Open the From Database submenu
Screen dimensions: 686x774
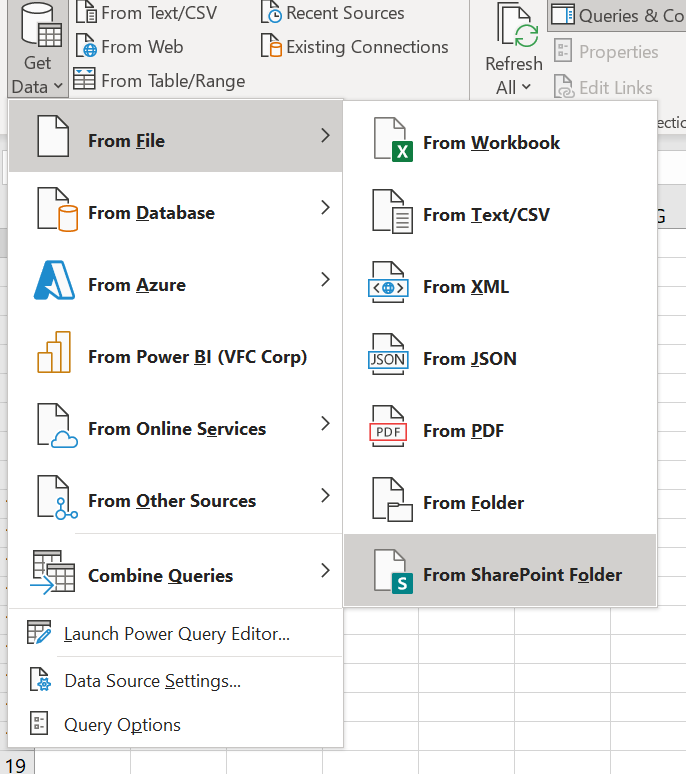click(x=176, y=208)
